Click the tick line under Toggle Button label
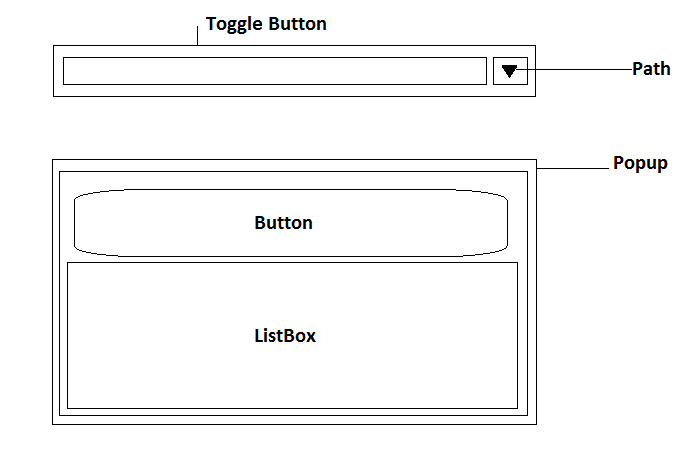The height and width of the screenshot is (462, 685). [198, 35]
